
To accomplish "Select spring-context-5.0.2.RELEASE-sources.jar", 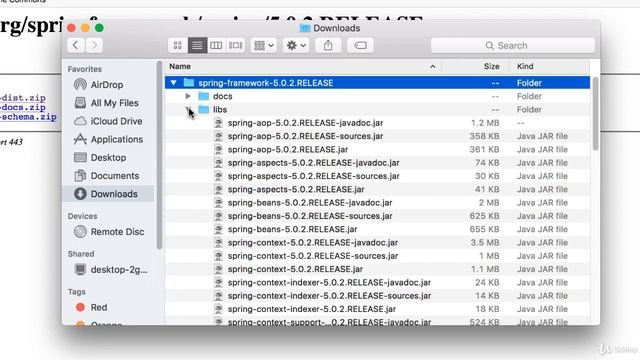I will click(x=378, y=256).
